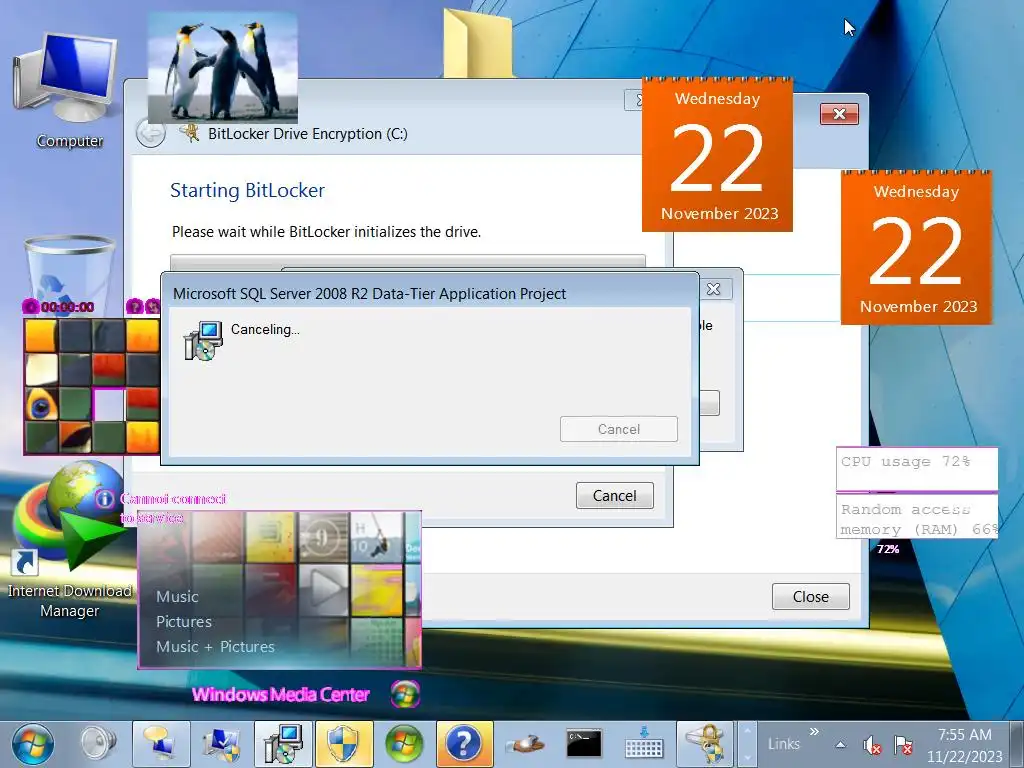Click the CPU usage 72% gadget text

(x=905, y=462)
